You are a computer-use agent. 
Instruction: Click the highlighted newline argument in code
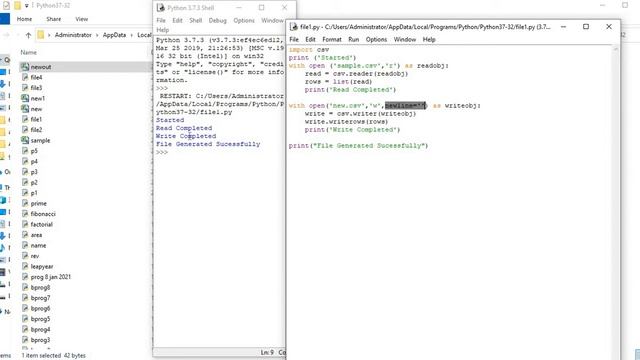405,106
